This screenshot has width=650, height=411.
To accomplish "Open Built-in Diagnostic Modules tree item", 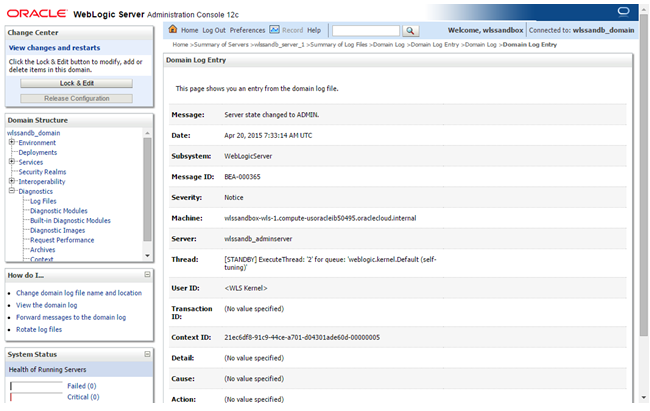I will 70,221.
